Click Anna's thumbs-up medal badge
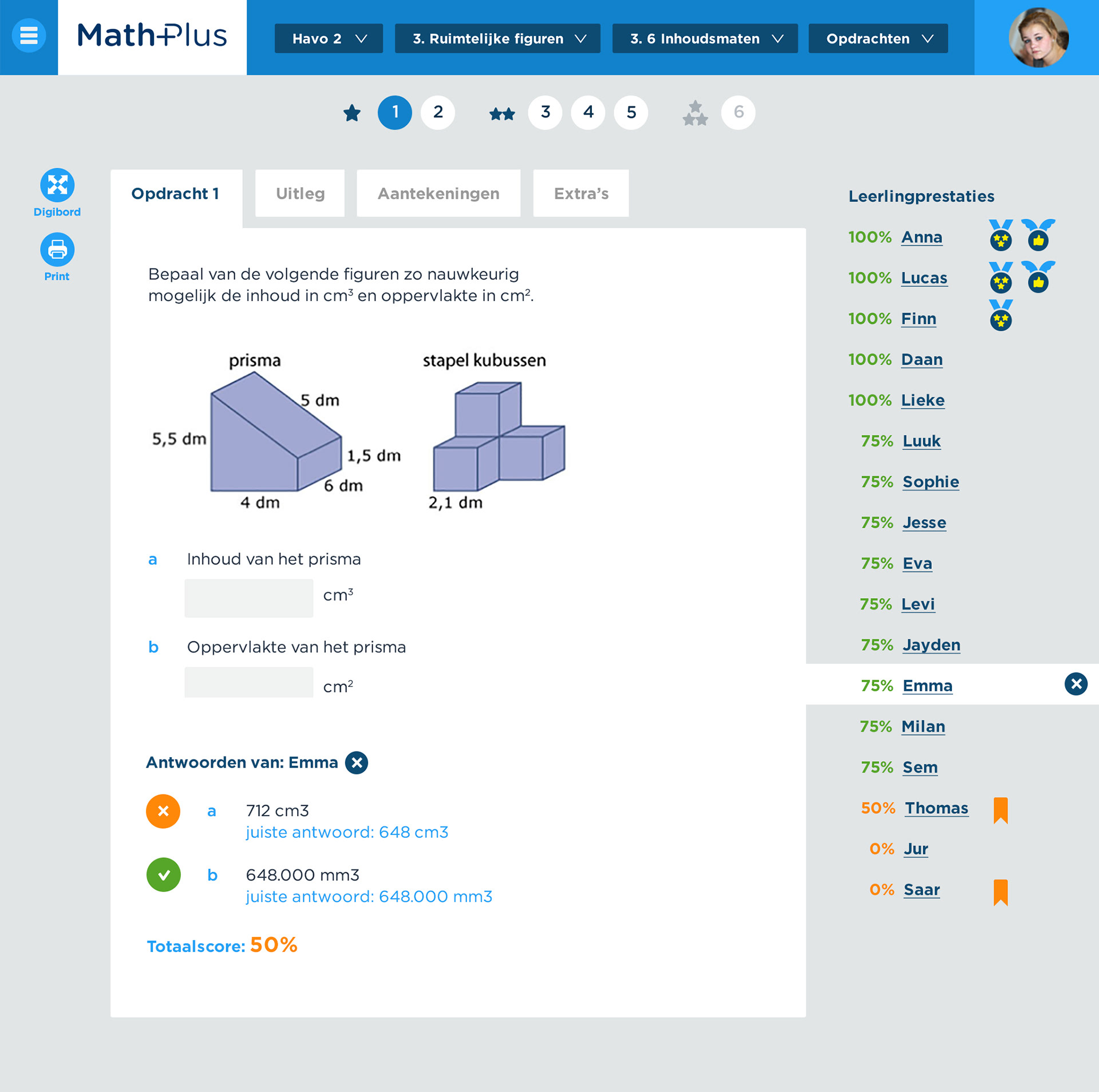This screenshot has width=1099, height=1092. tap(1038, 235)
